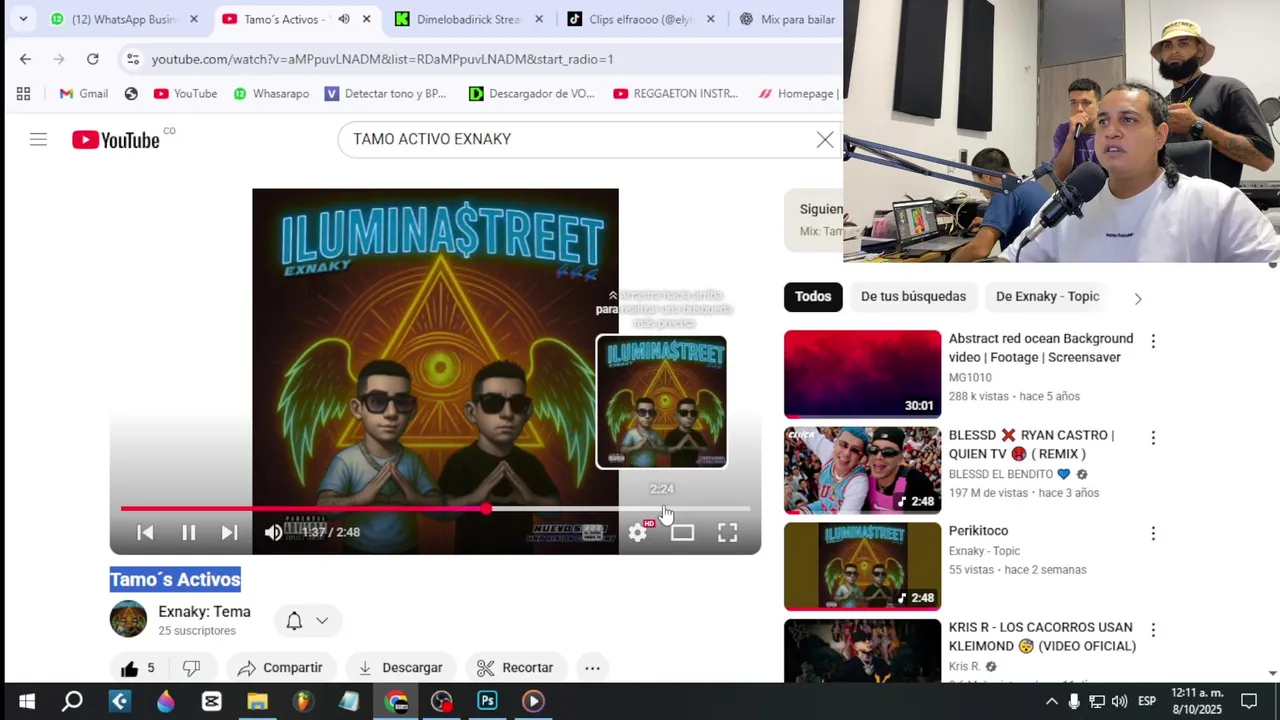Go to YouTube home via logo
Image resolution: width=1280 pixels, height=720 pixels.
click(x=116, y=140)
